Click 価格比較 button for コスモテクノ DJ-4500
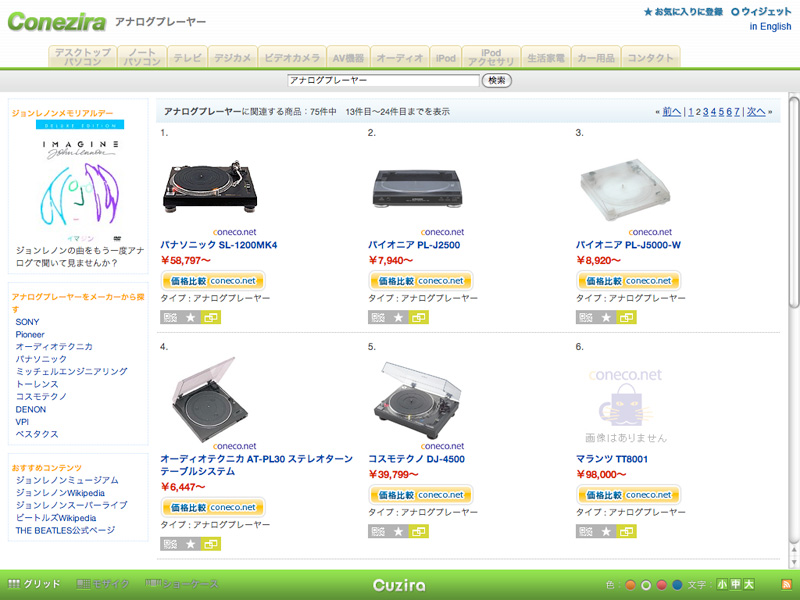The height and width of the screenshot is (600, 800). [x=420, y=495]
